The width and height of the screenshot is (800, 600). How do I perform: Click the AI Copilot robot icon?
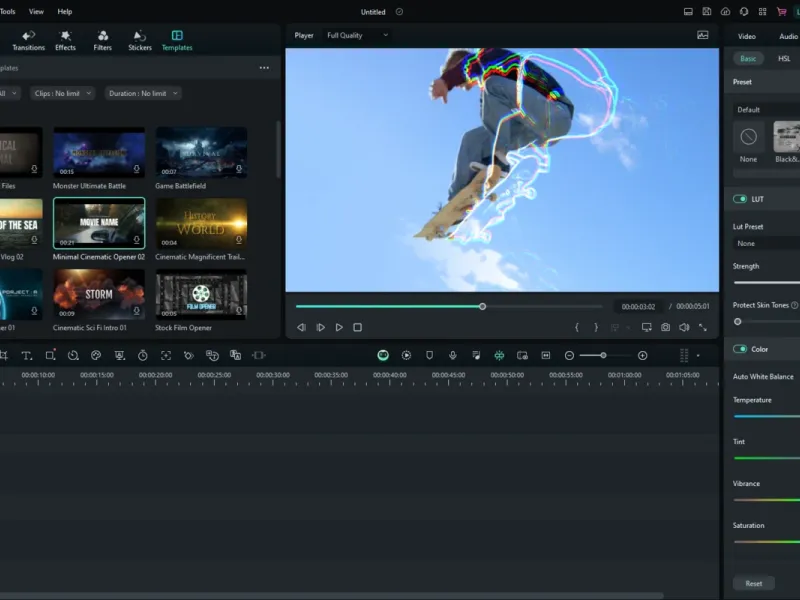point(383,356)
